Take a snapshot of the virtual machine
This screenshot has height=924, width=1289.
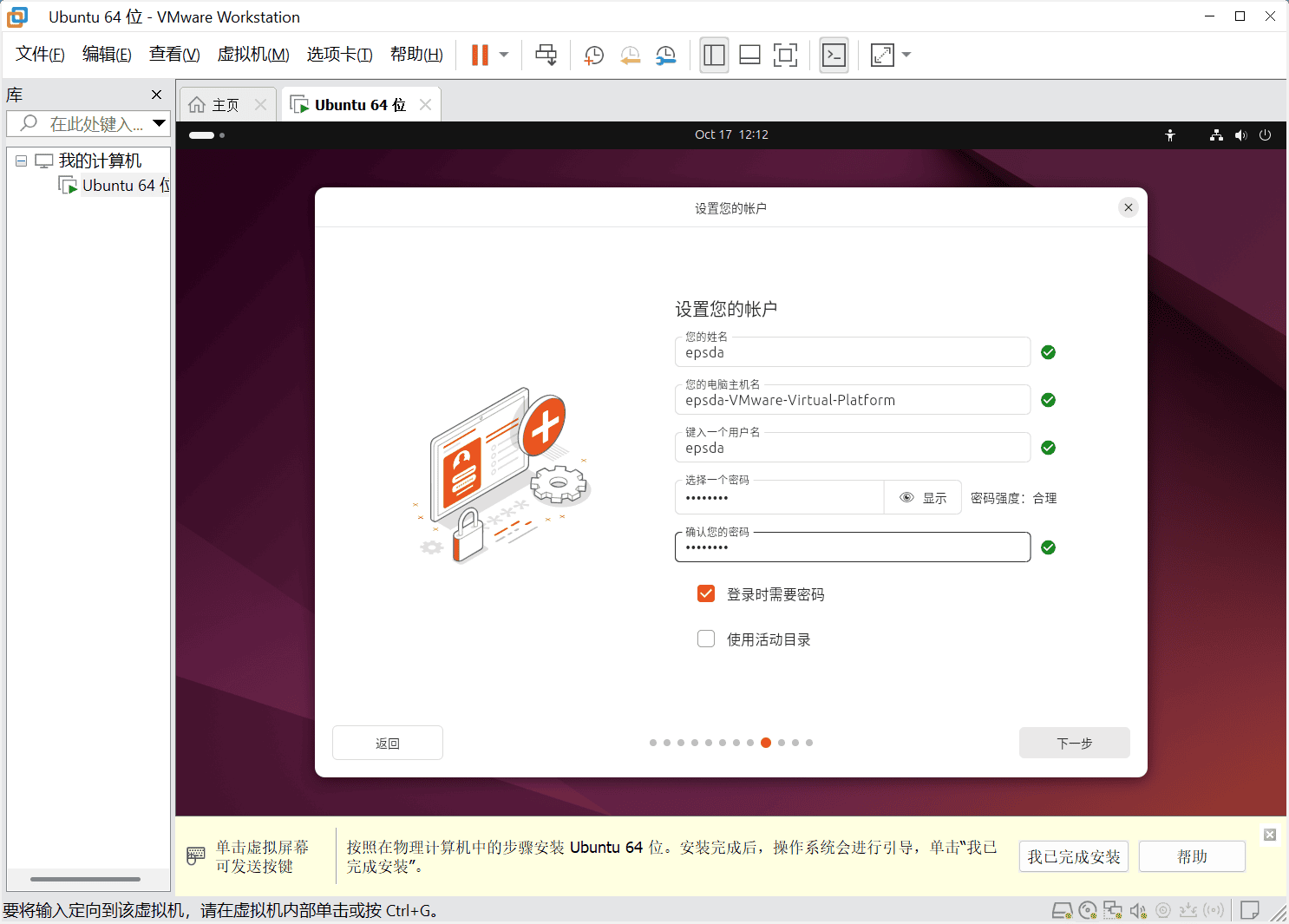[594, 56]
